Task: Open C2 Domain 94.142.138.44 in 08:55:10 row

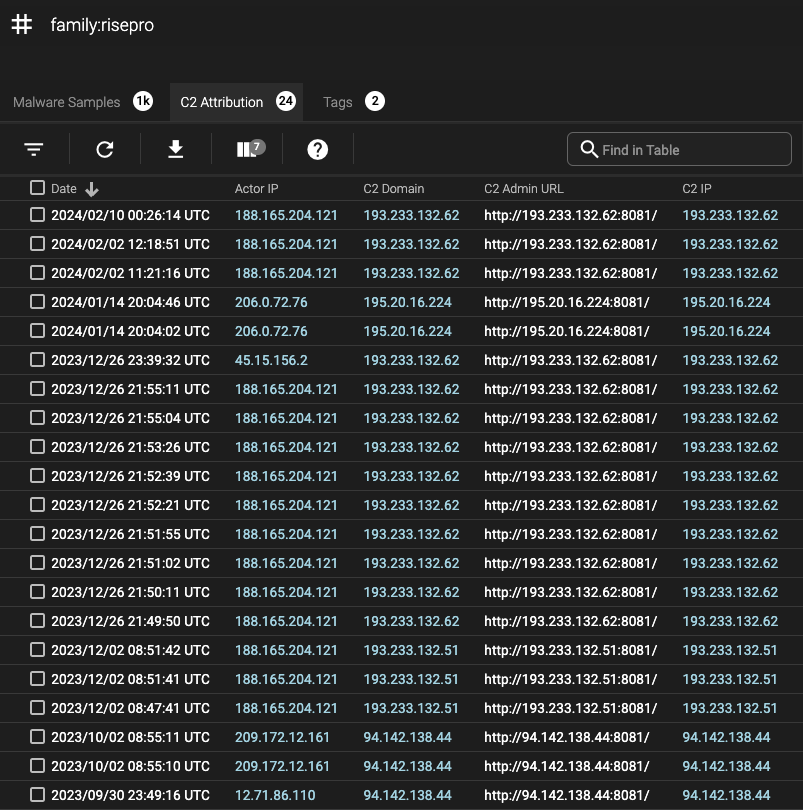Action: tap(407, 766)
